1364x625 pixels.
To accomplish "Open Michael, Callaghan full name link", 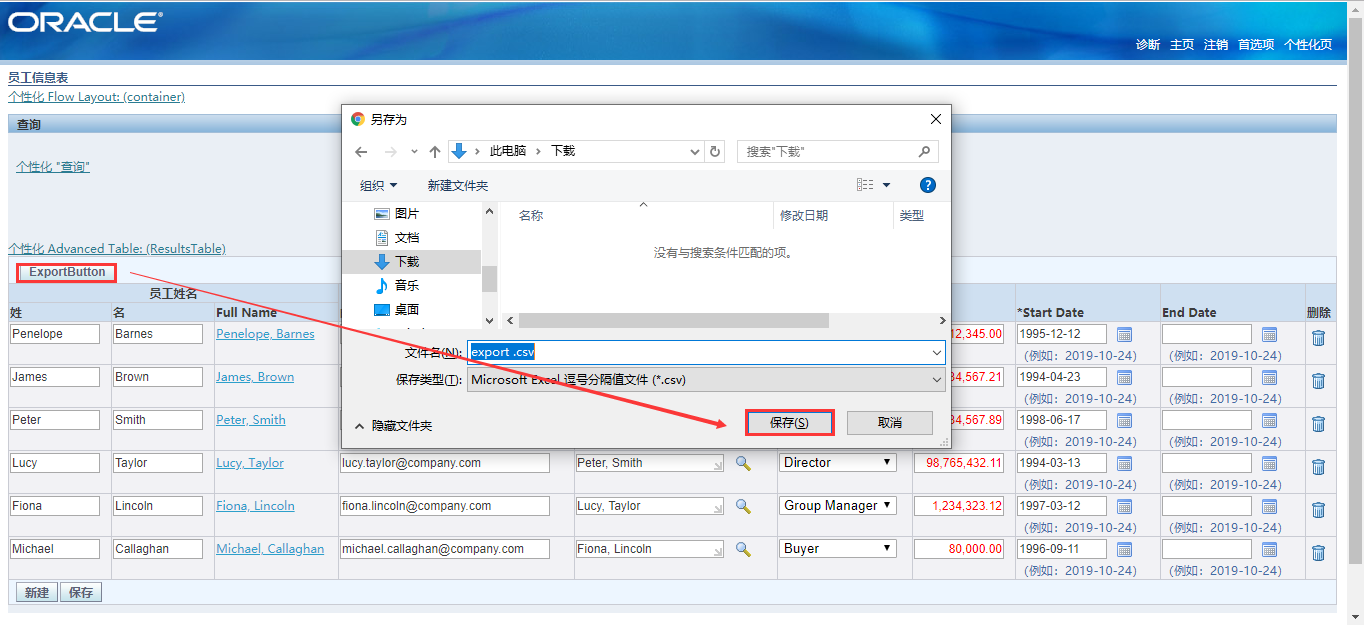I will click(x=270, y=549).
